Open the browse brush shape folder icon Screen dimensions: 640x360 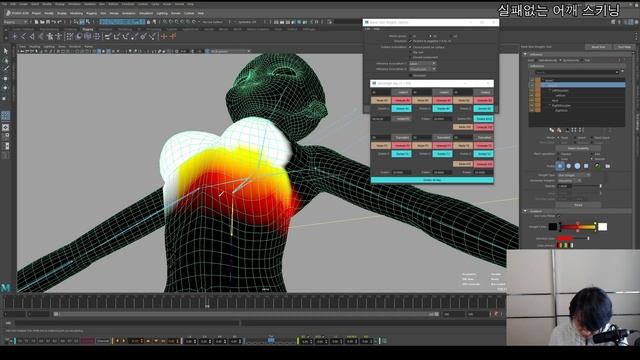point(607,166)
